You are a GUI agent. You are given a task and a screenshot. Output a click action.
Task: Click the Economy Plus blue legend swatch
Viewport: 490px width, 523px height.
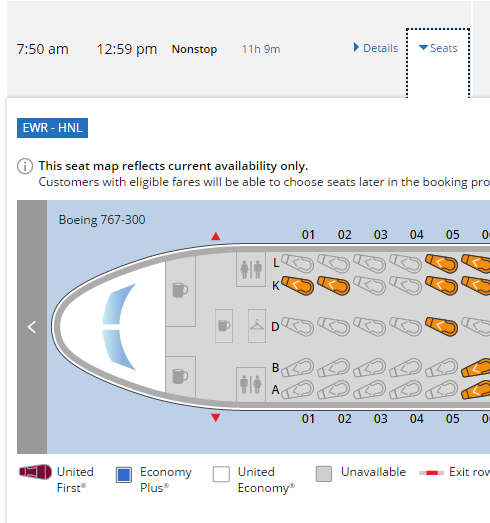pos(124,475)
